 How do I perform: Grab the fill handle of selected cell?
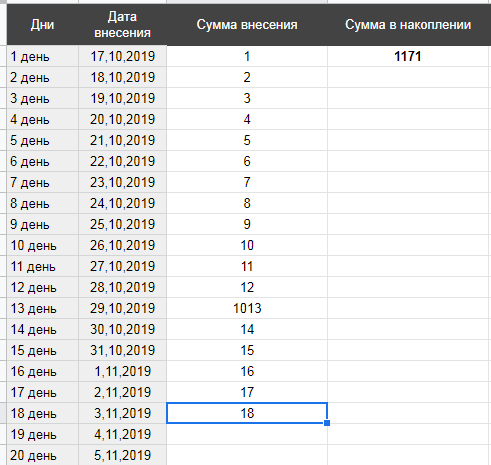point(327,423)
